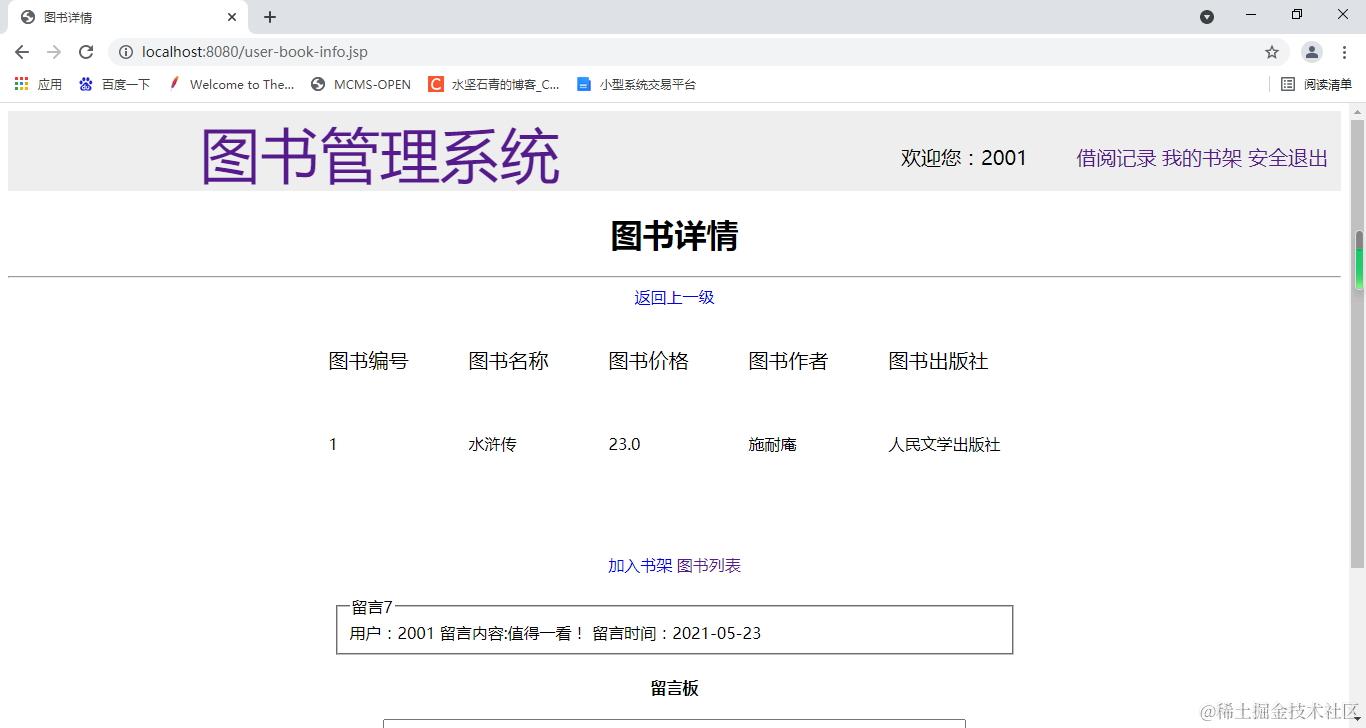
Task: Click the page scrollbar on the right
Action: click(1359, 260)
